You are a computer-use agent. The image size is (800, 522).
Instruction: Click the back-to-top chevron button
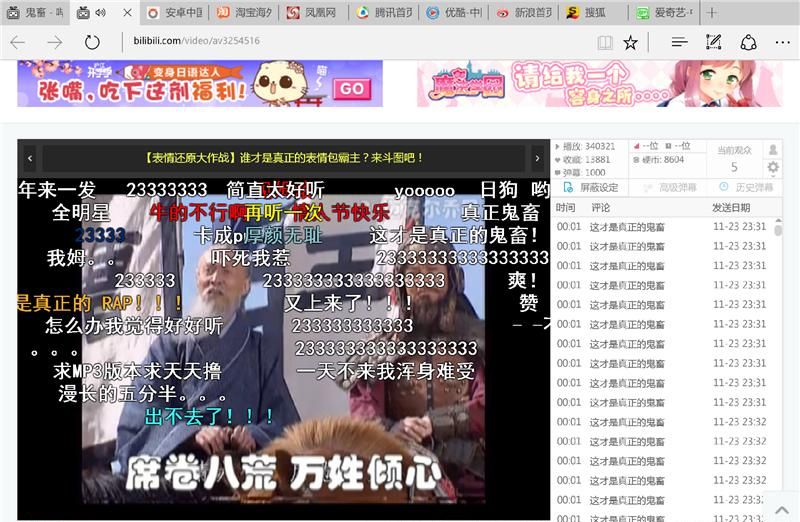pyautogui.click(x=782, y=510)
